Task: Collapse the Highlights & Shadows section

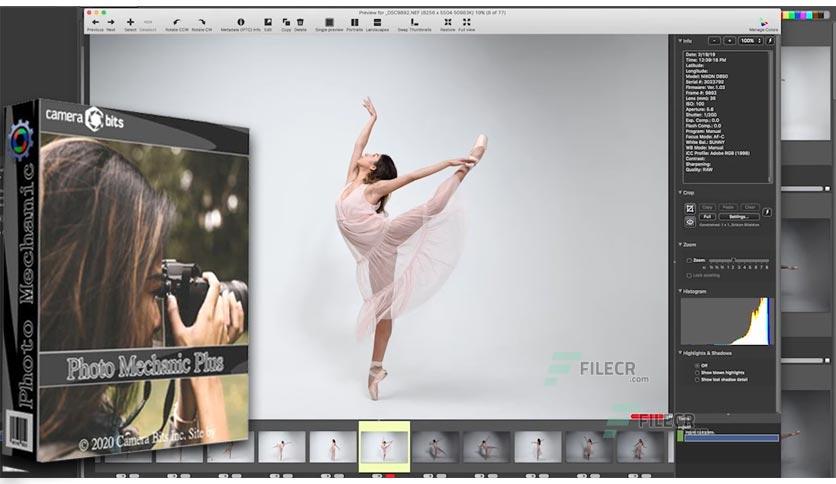Action: pyautogui.click(x=680, y=353)
